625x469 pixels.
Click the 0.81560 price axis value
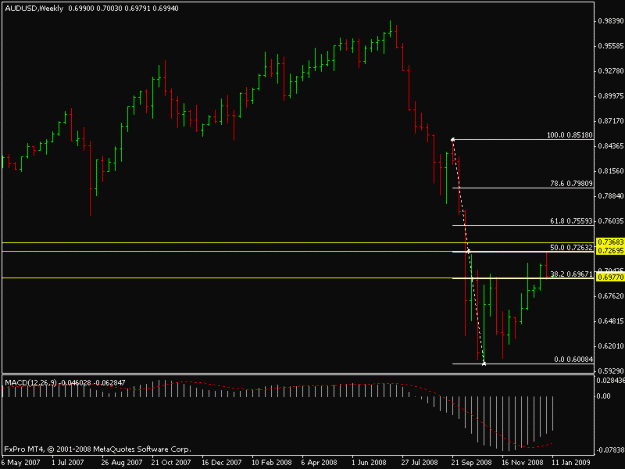pos(611,171)
